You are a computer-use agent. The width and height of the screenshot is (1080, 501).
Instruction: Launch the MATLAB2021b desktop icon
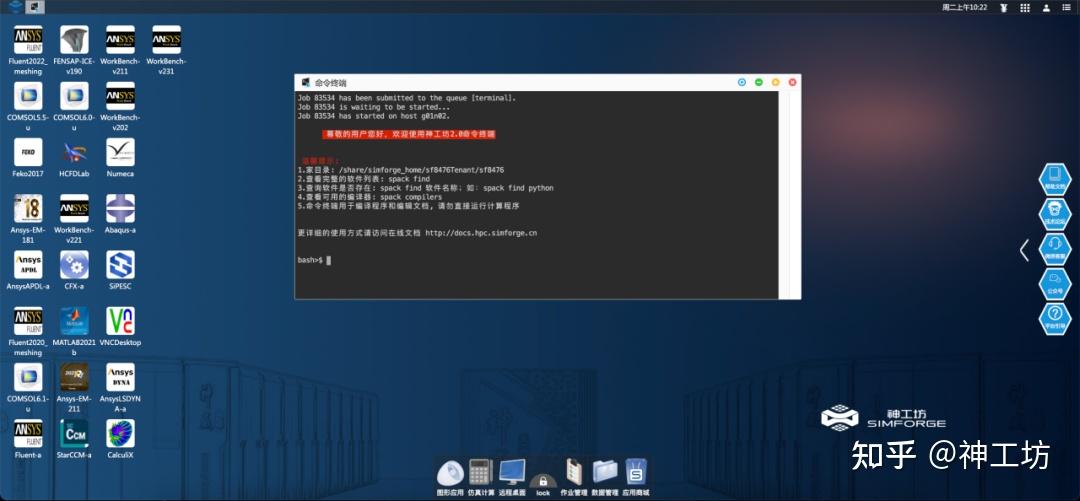click(74, 321)
